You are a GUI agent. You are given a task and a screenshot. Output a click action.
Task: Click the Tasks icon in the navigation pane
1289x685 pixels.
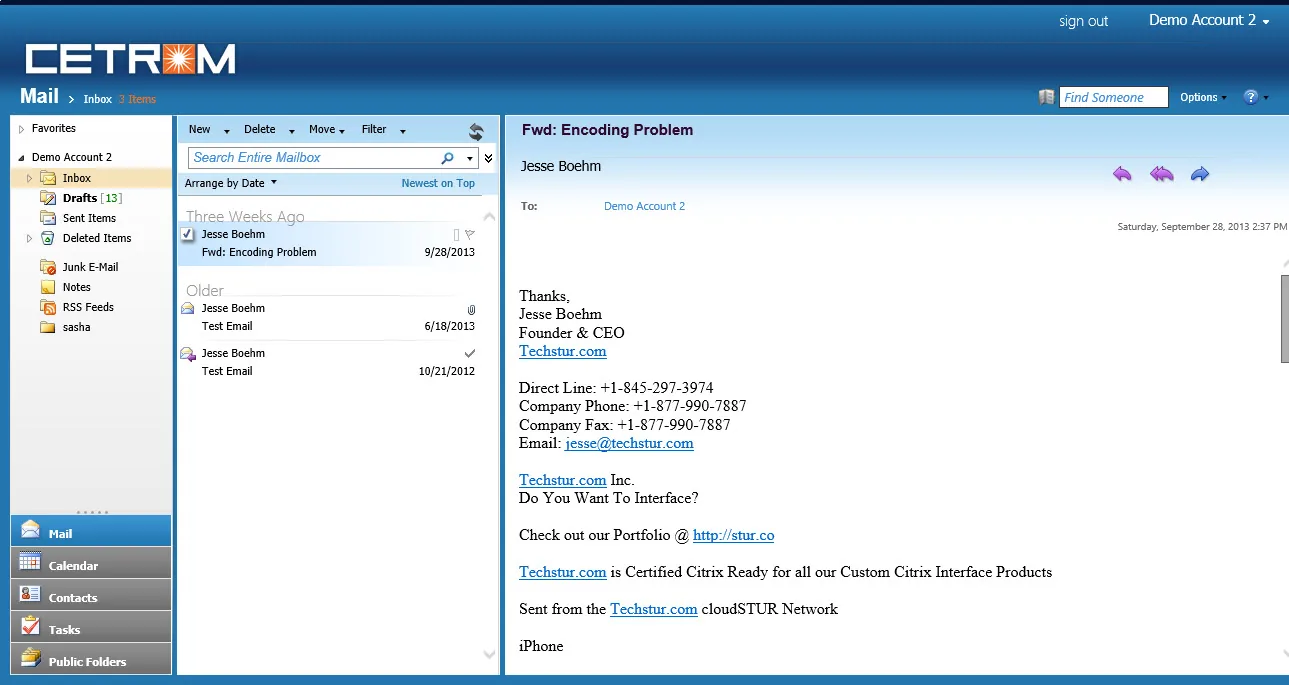coord(30,626)
